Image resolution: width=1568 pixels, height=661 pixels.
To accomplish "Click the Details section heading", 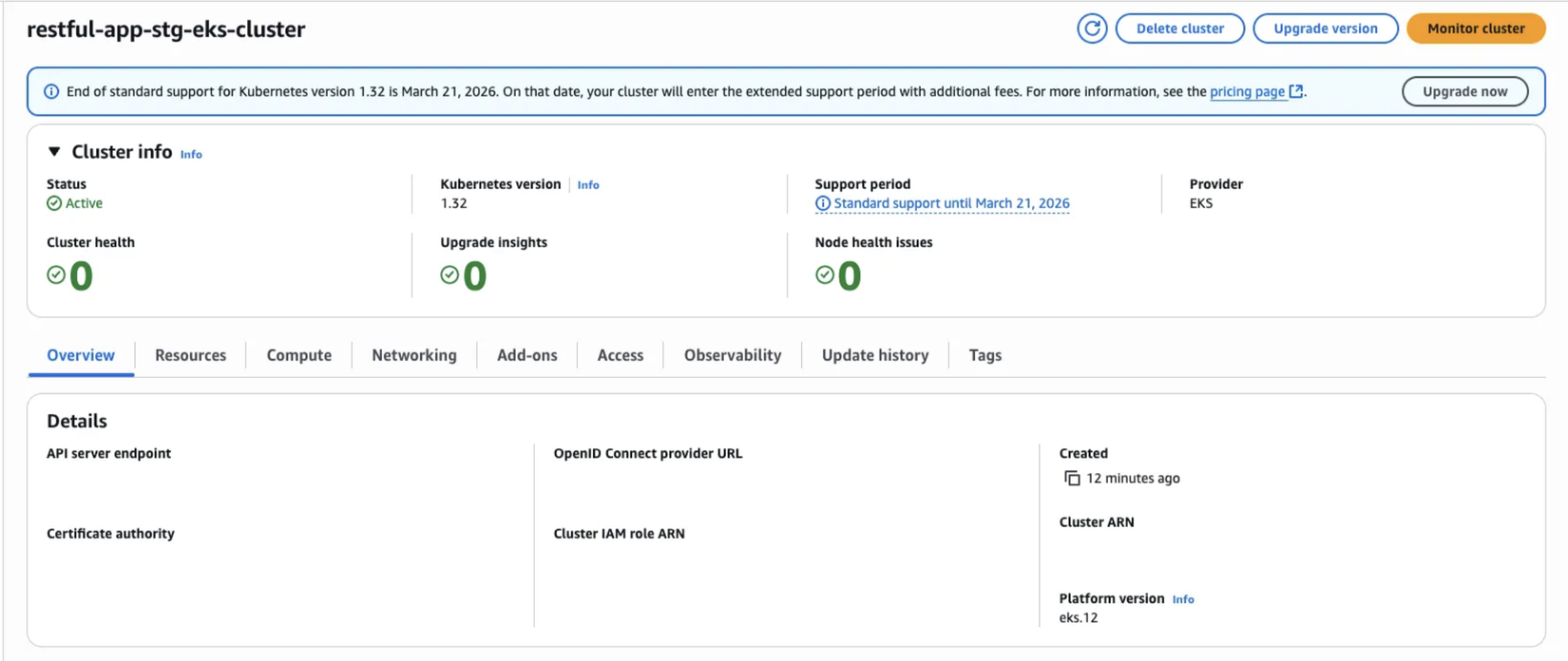I will click(77, 421).
